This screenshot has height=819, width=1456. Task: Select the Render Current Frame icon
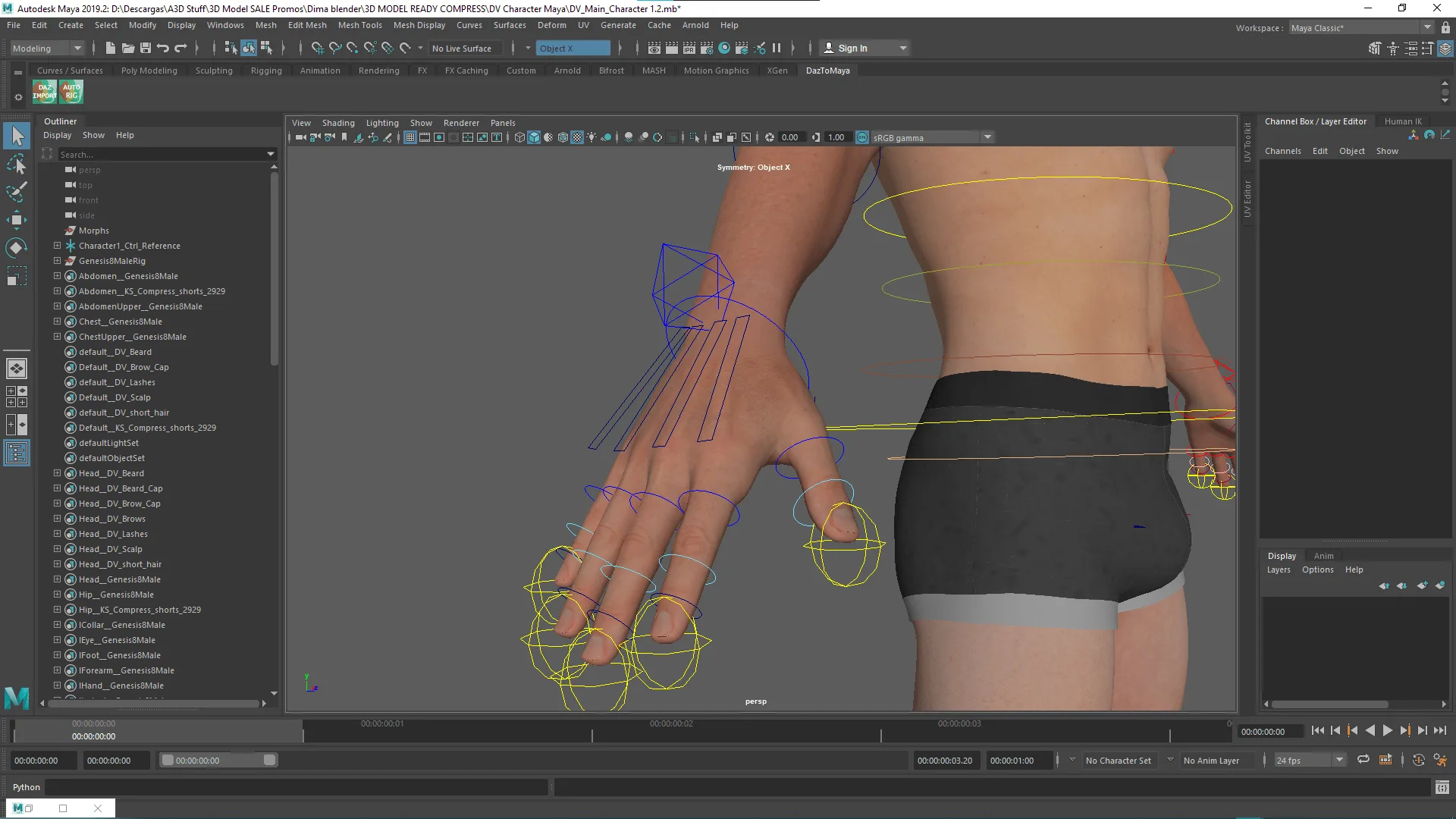(672, 48)
